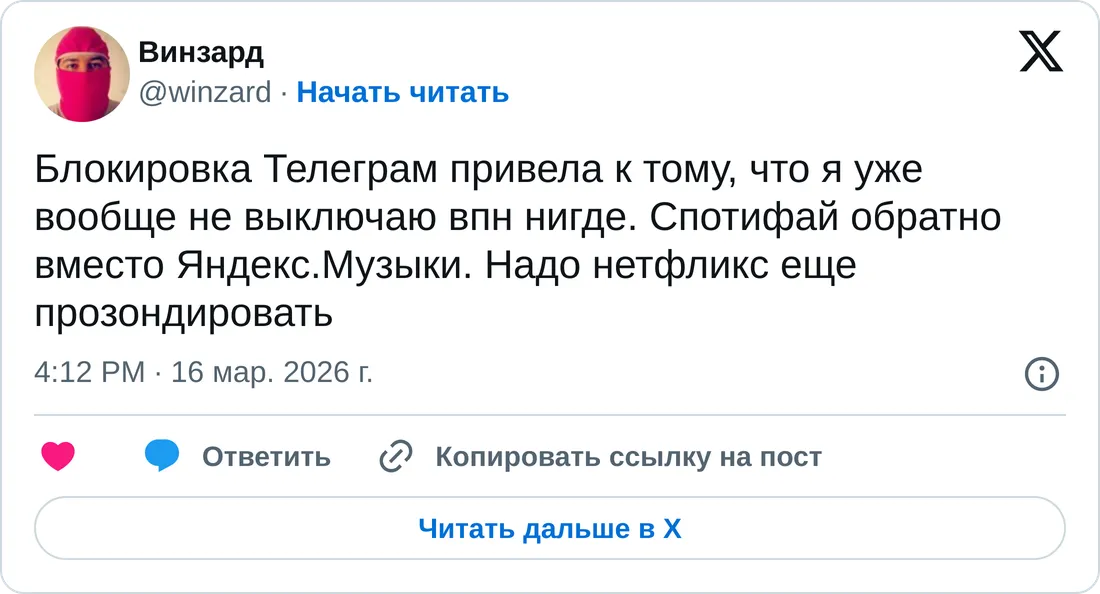Click the Копировать ссылку на пост label
This screenshot has width=1100, height=594.
click(x=628, y=457)
